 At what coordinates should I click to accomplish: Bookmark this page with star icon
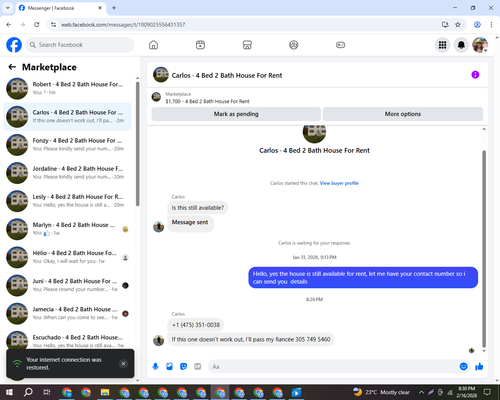coord(458,24)
